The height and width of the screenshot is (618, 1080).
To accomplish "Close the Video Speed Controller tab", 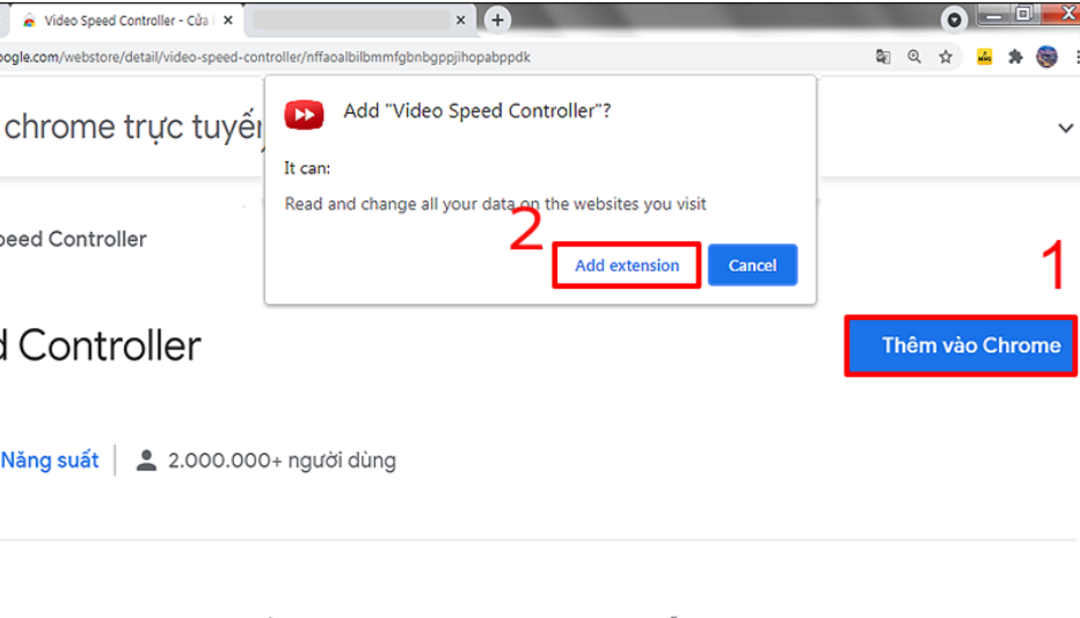I will click(228, 21).
